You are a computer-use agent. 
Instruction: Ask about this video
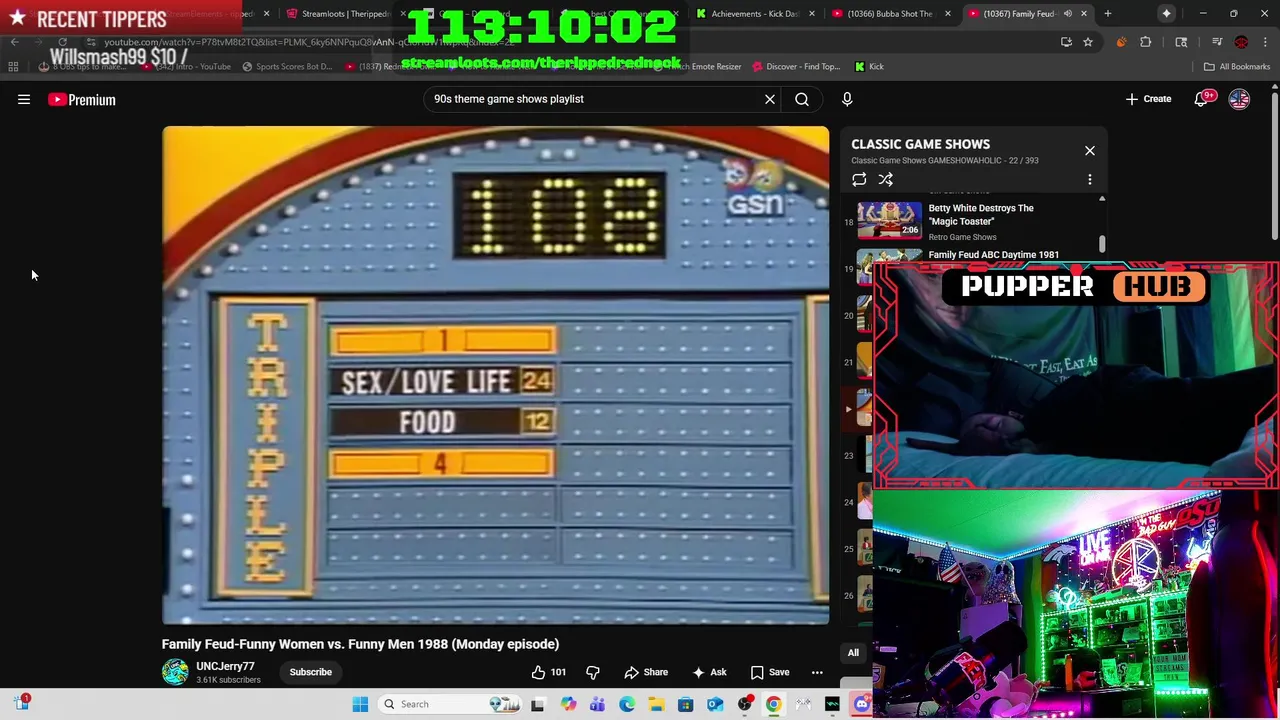click(709, 672)
